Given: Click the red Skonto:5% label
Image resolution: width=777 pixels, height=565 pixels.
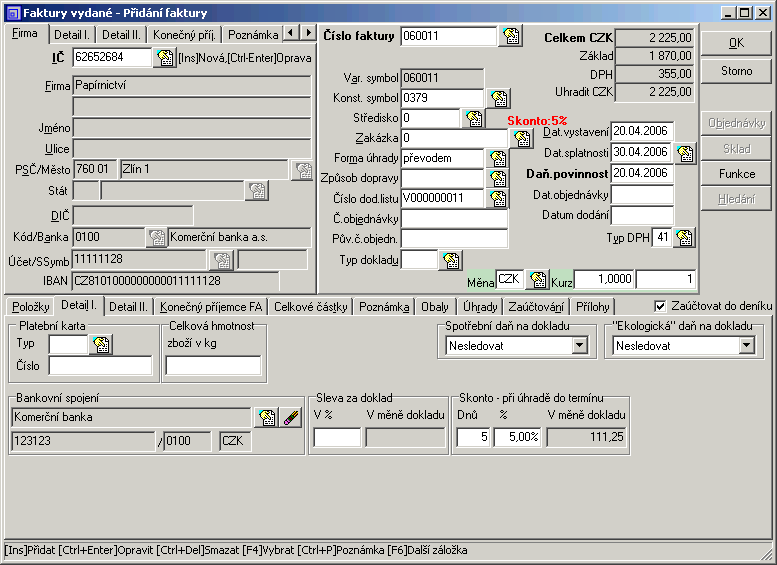Looking at the screenshot, I should point(537,120).
